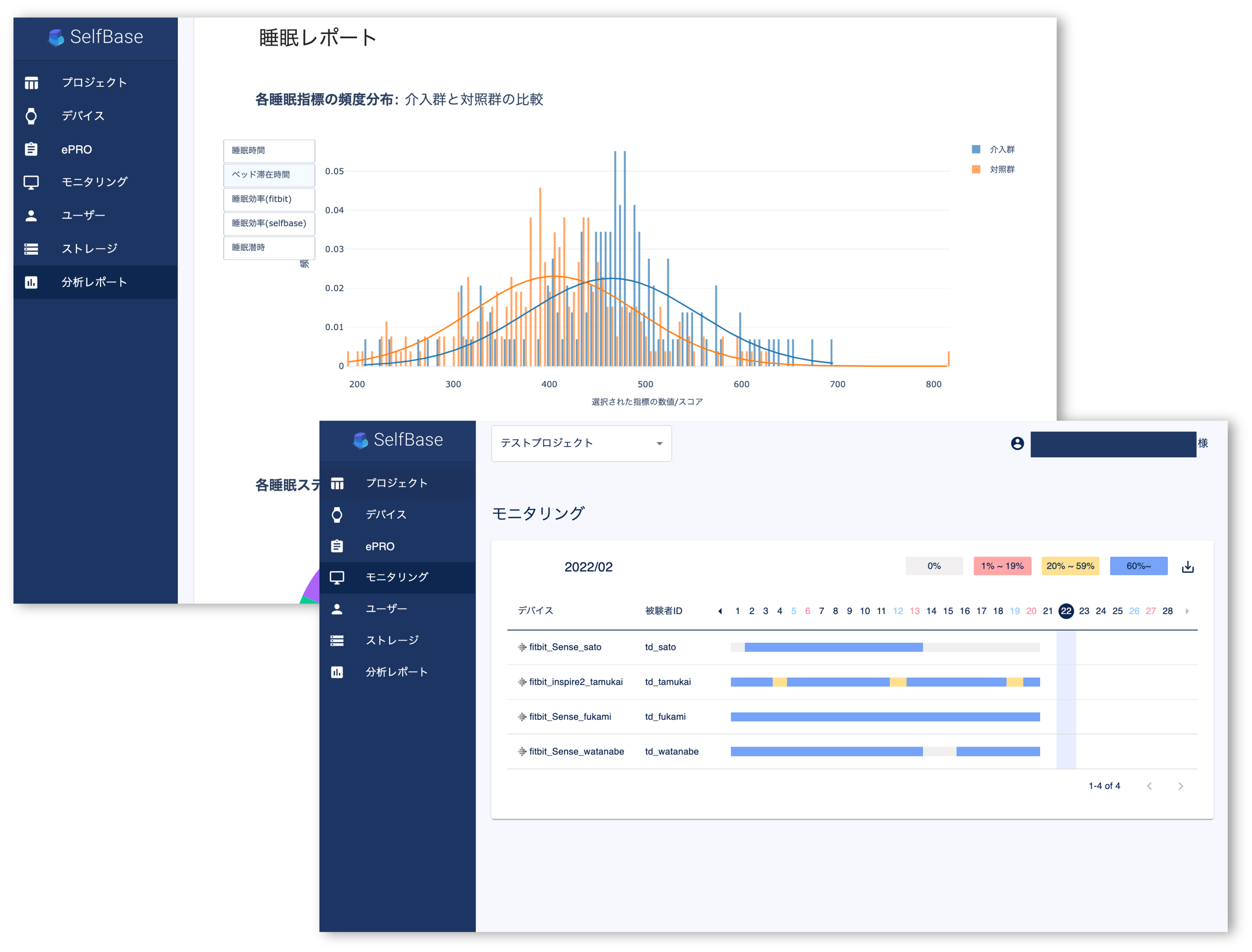Click the Analysis Report chart icon in the front sidebar

[x=337, y=672]
